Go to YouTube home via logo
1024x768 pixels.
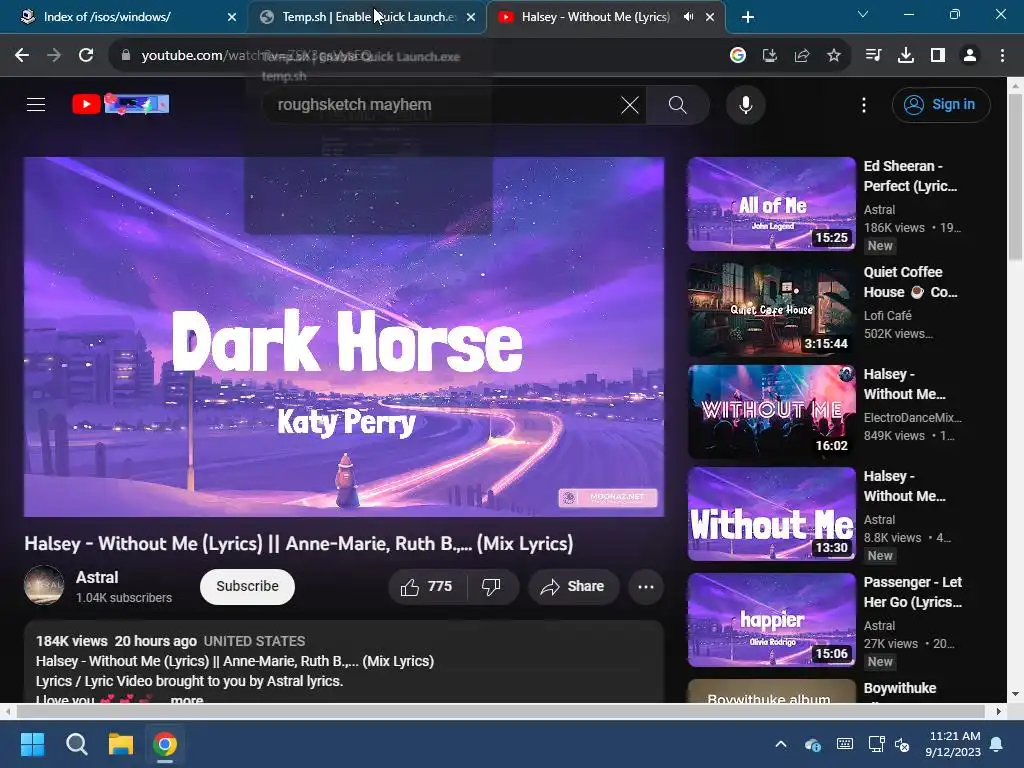pos(121,104)
